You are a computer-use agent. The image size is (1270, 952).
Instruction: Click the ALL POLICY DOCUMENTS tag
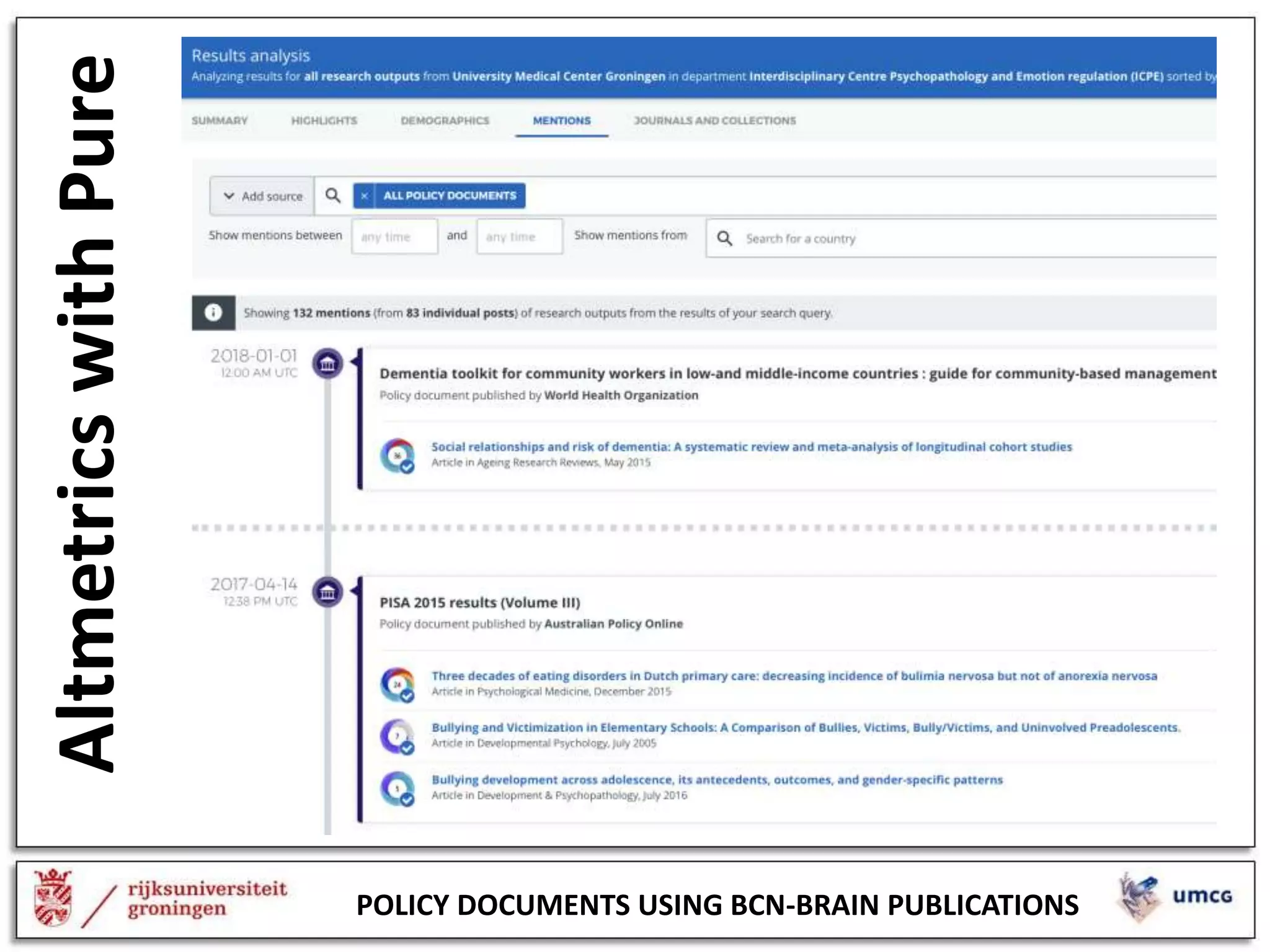click(450, 196)
